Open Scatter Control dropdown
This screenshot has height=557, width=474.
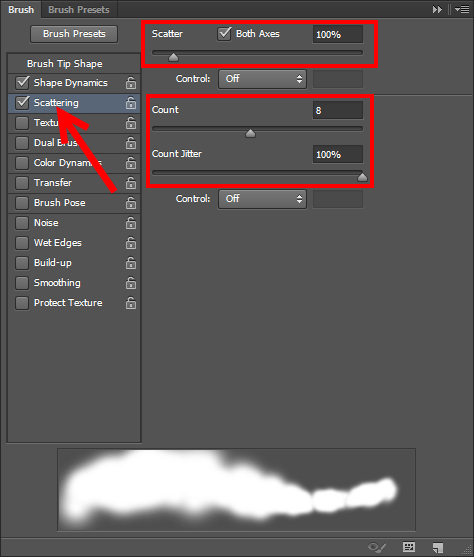tap(262, 79)
